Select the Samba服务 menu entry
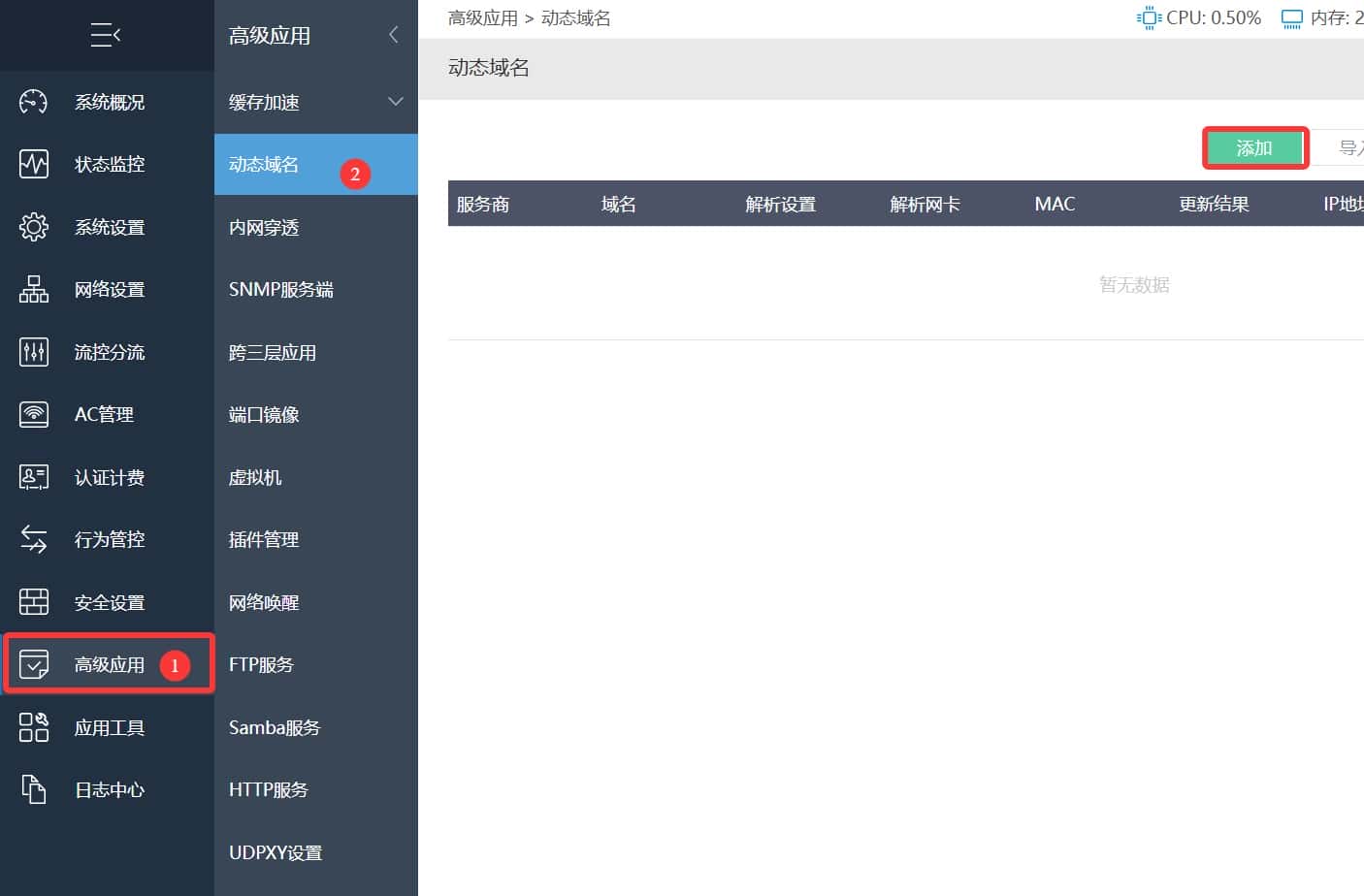Screen dimensions: 1364x896 click(275, 728)
